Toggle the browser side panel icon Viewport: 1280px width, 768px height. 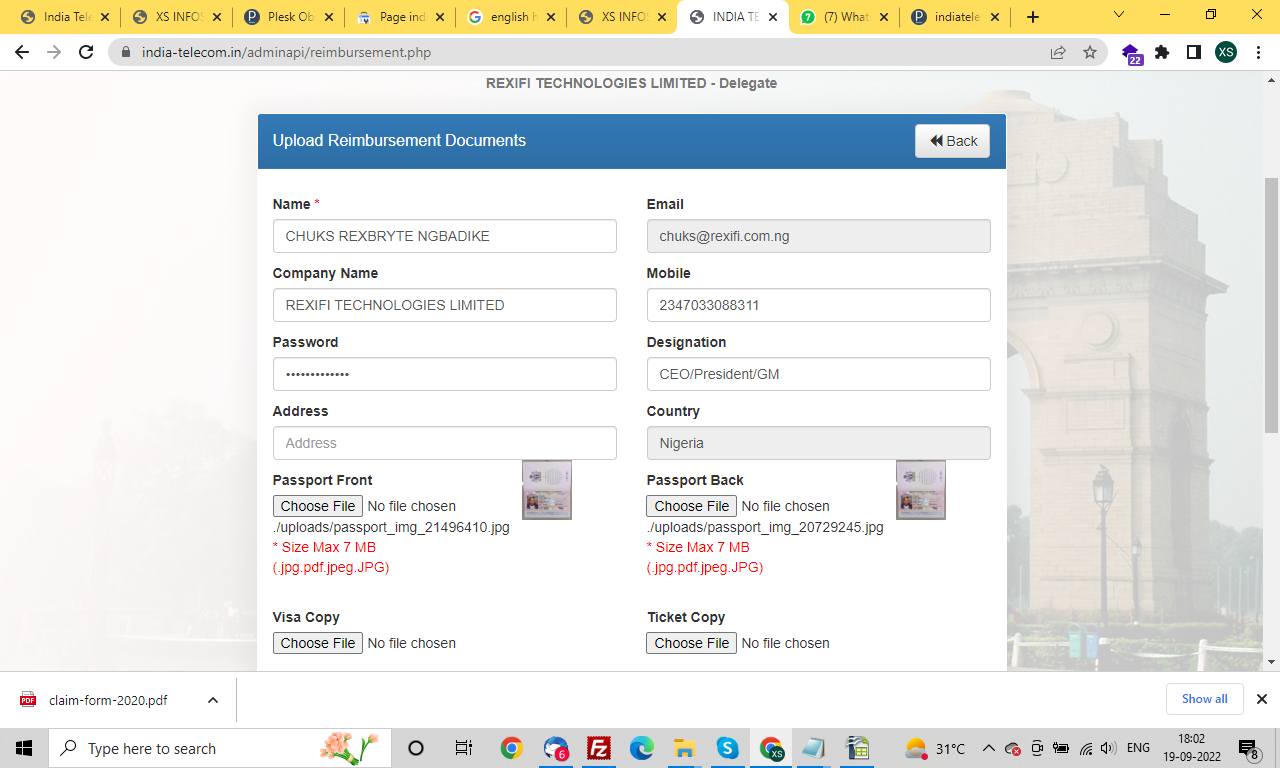1194,52
